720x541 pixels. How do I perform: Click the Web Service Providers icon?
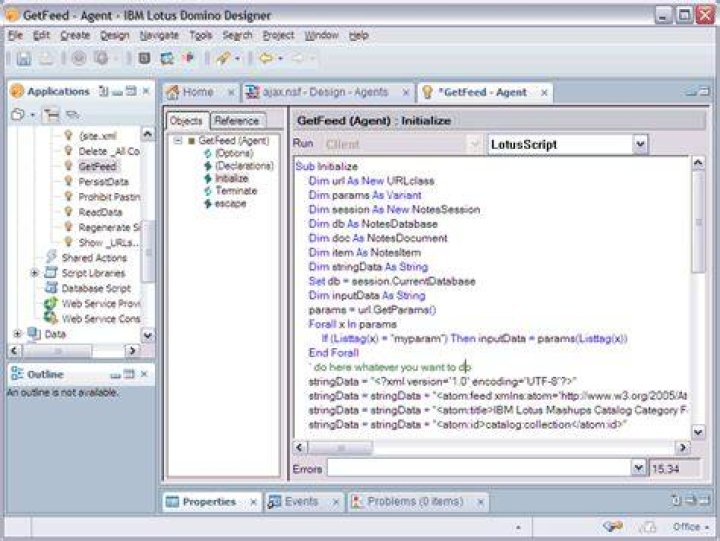[51, 303]
